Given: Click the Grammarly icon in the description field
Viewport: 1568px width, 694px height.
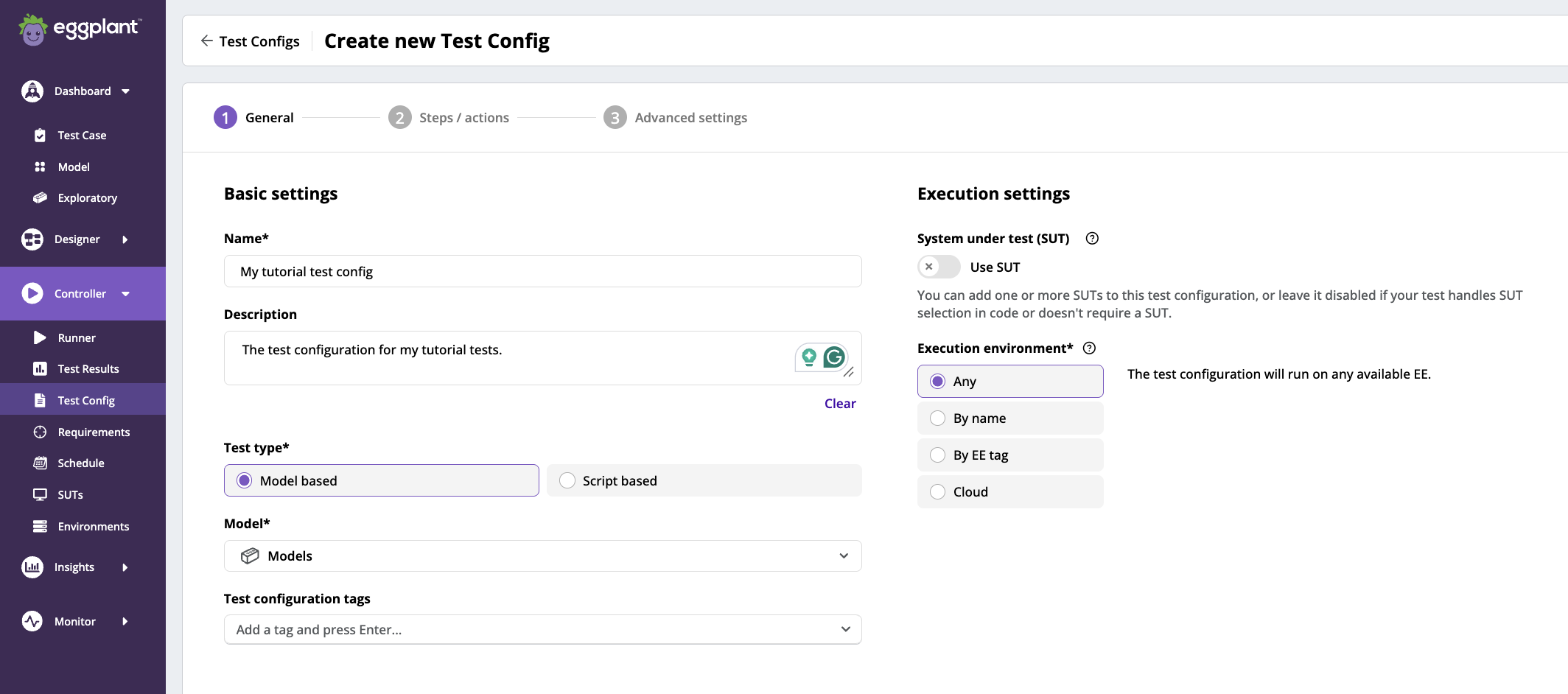Looking at the screenshot, I should pyautogui.click(x=835, y=357).
